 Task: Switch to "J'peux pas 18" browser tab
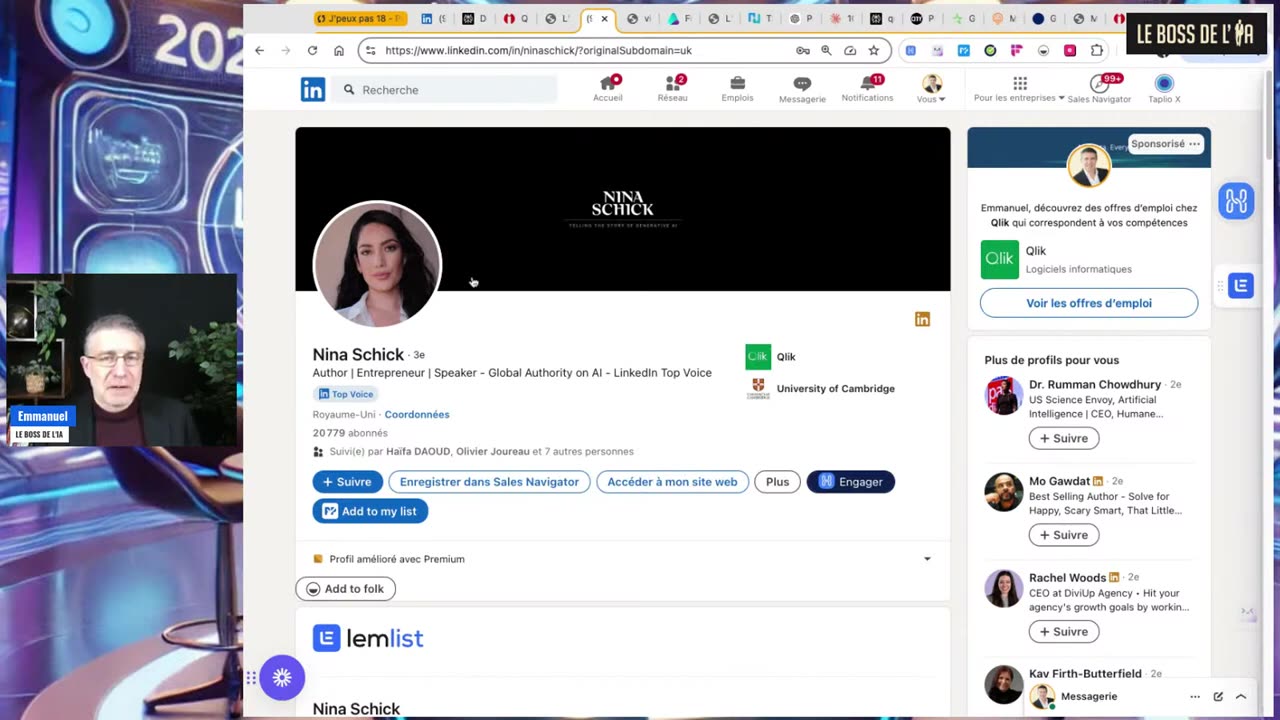(360, 19)
